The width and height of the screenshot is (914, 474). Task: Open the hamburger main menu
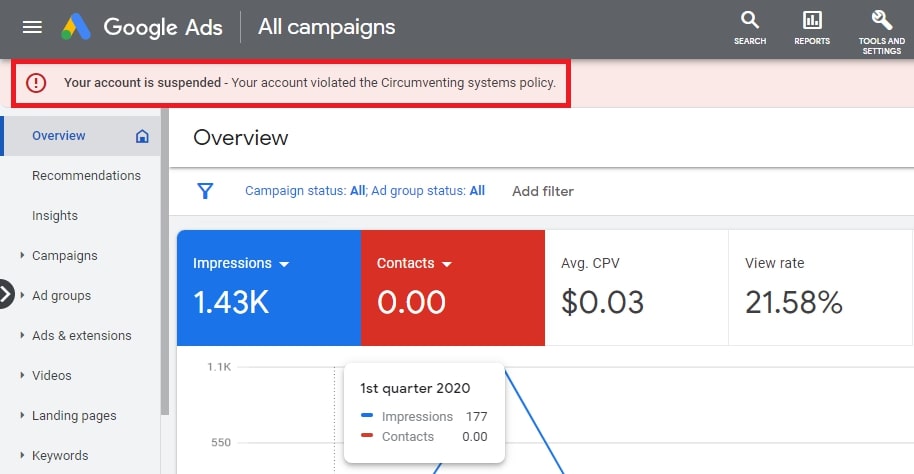32,27
